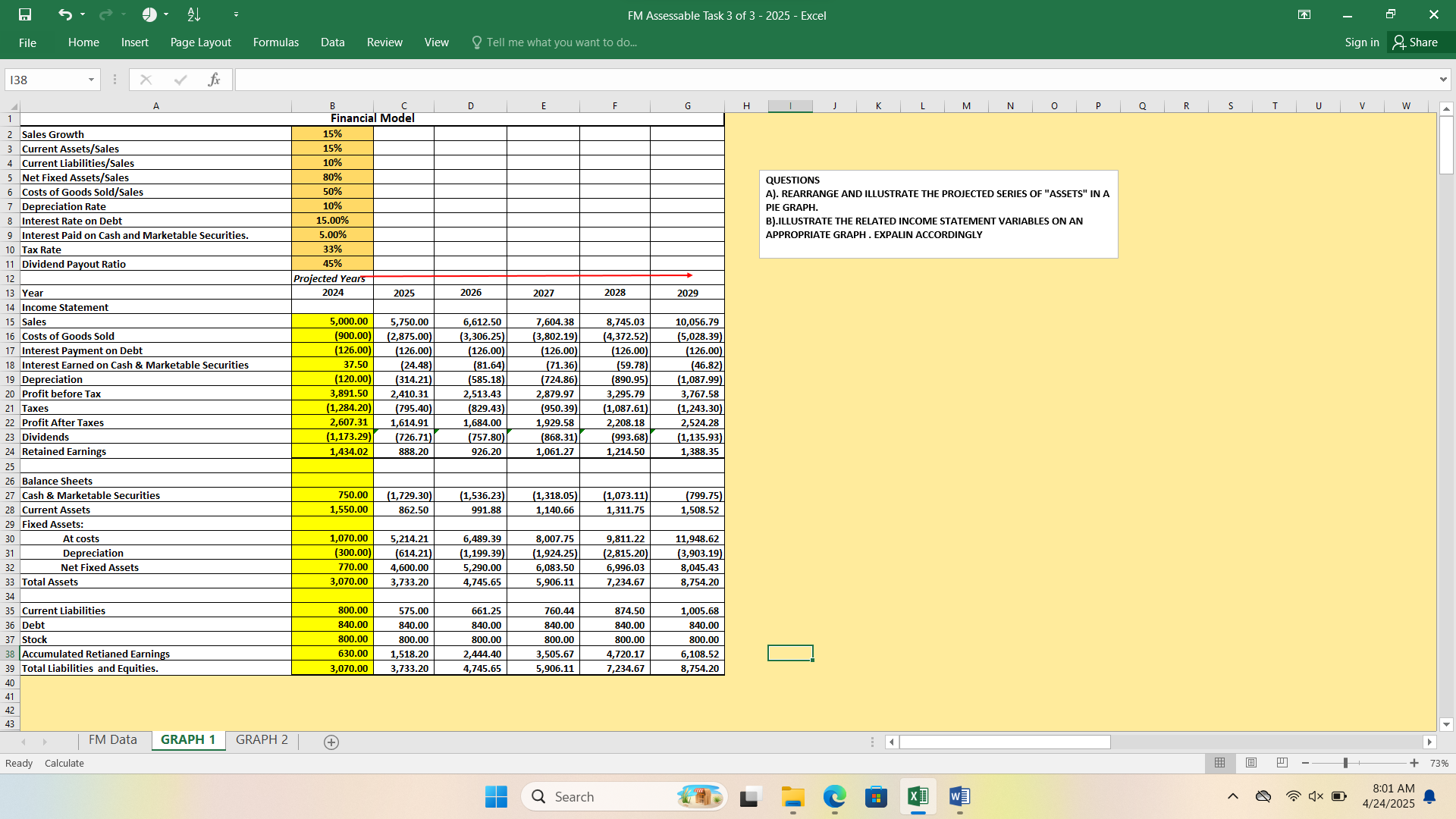Click the Insert Function fx icon
Image resolution: width=1456 pixels, height=819 pixels.
(x=215, y=79)
